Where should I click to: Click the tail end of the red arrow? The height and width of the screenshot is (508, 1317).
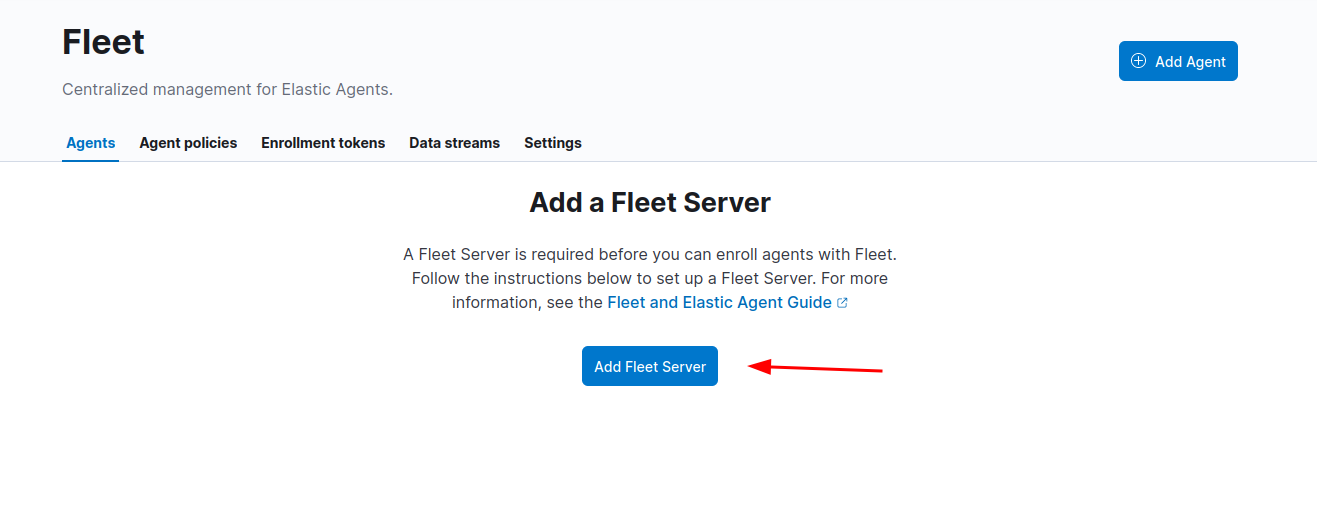pyautogui.click(x=878, y=371)
